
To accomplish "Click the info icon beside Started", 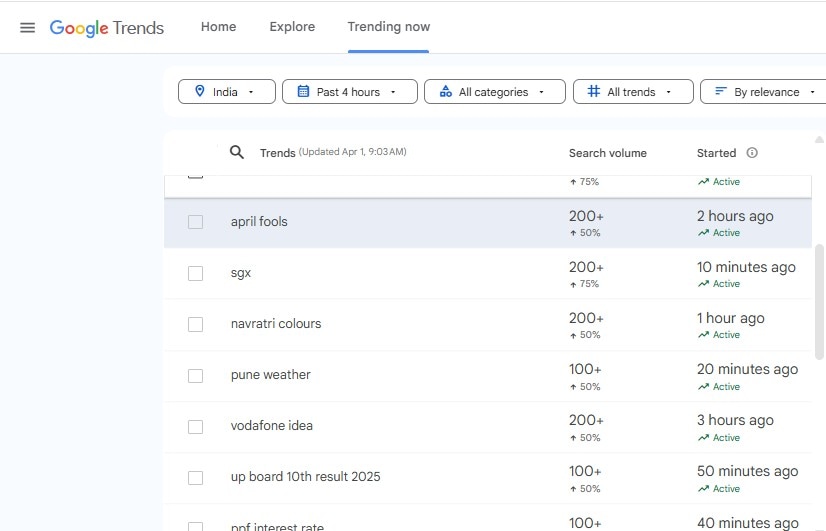I will click(x=752, y=153).
